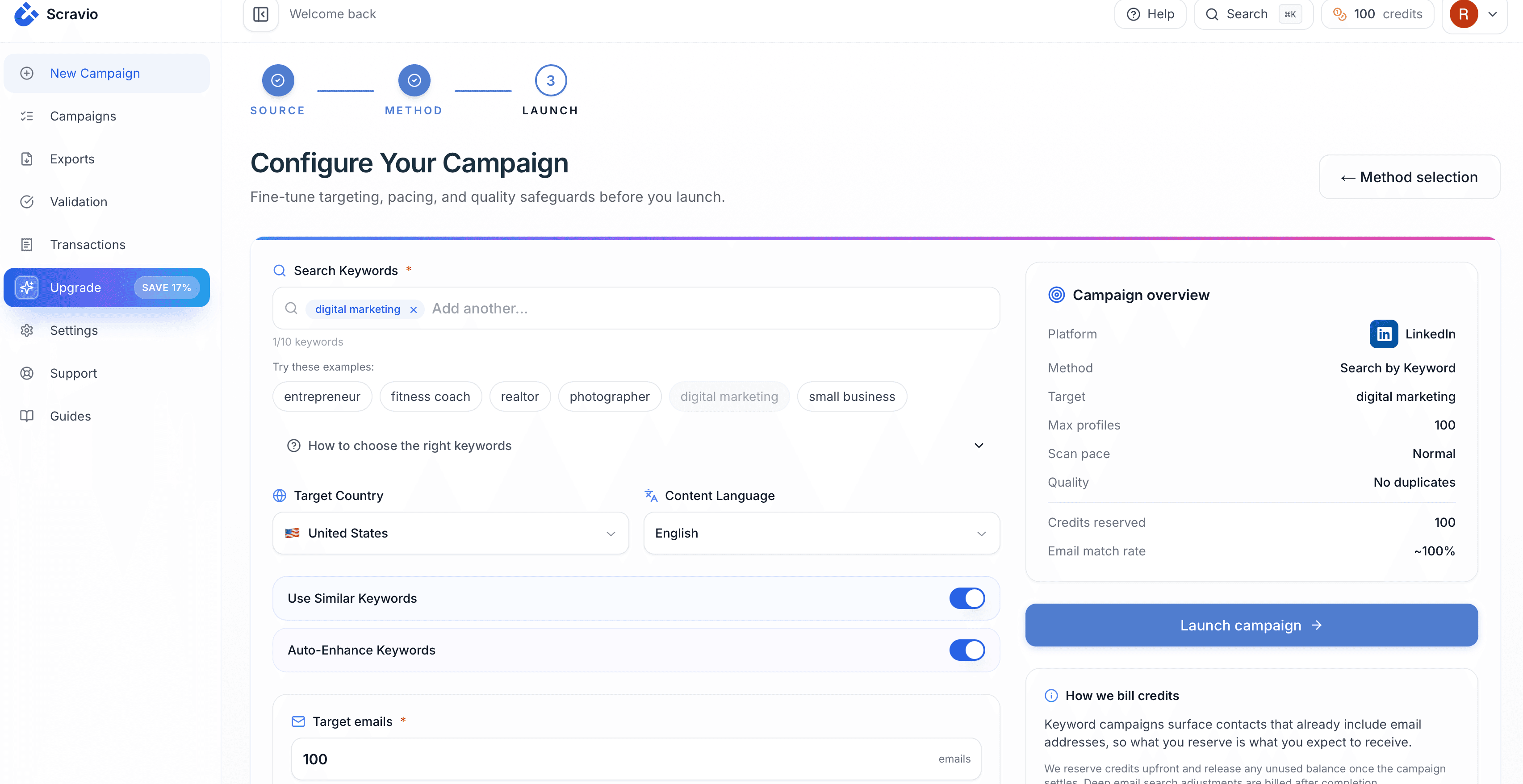This screenshot has width=1523, height=784.
Task: Click the credits coin icon
Action: point(1339,14)
